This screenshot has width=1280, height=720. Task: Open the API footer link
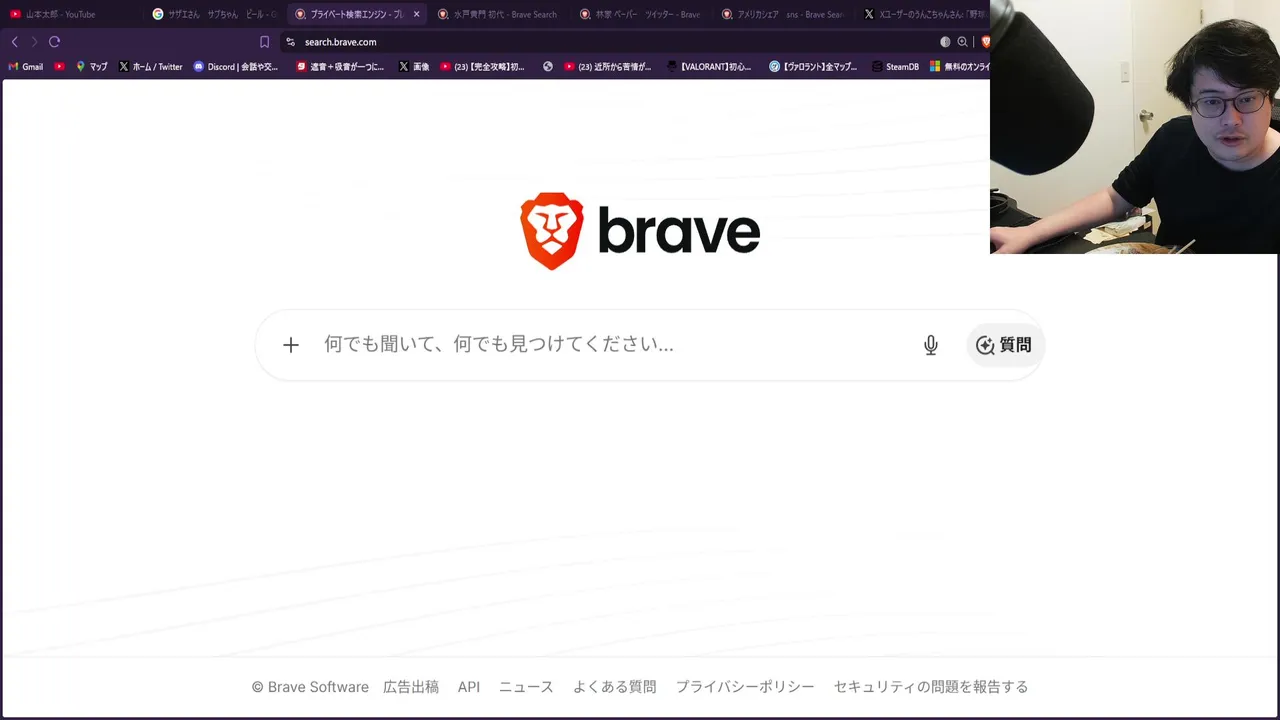pyautogui.click(x=469, y=687)
